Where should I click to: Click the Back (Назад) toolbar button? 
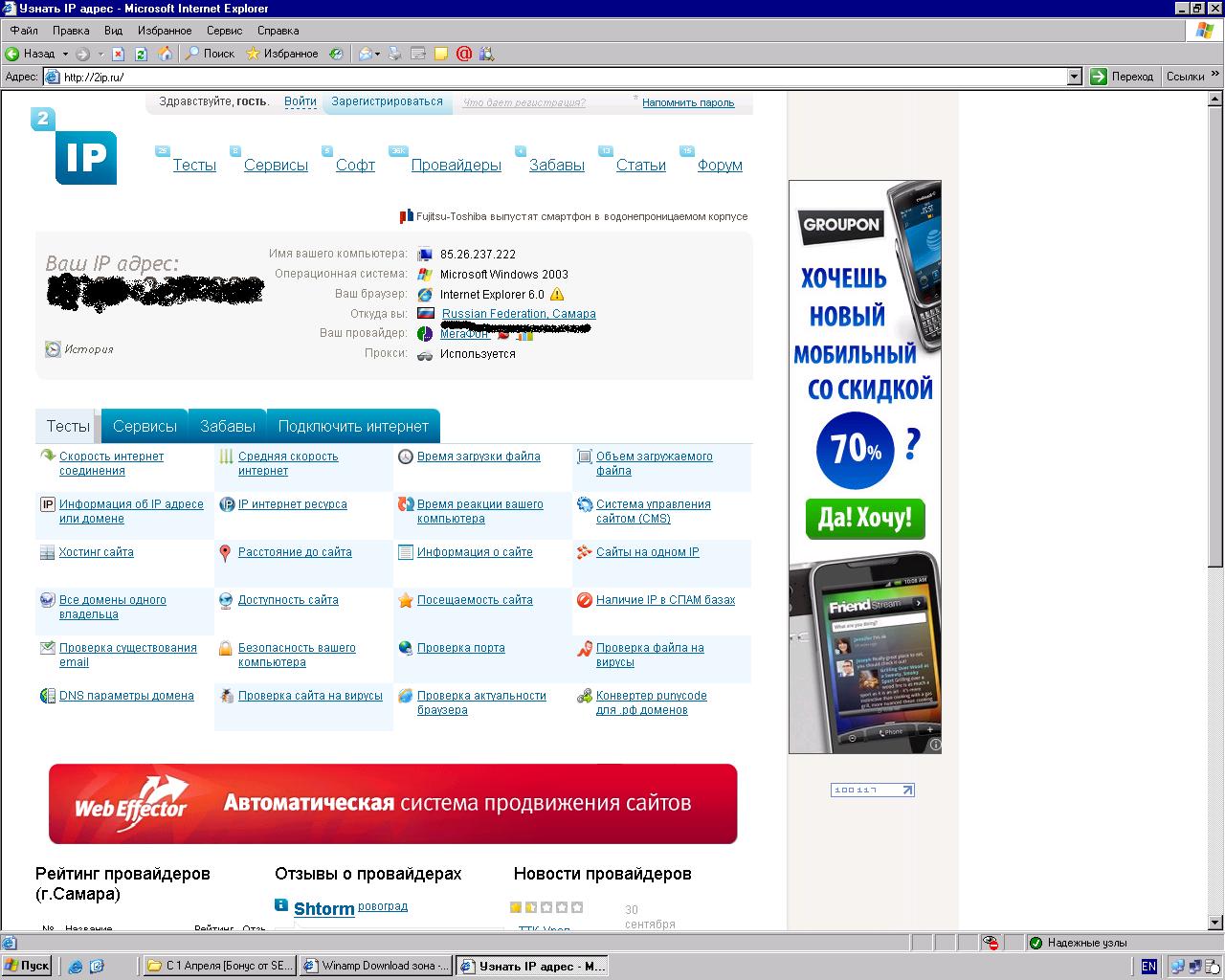point(31,54)
